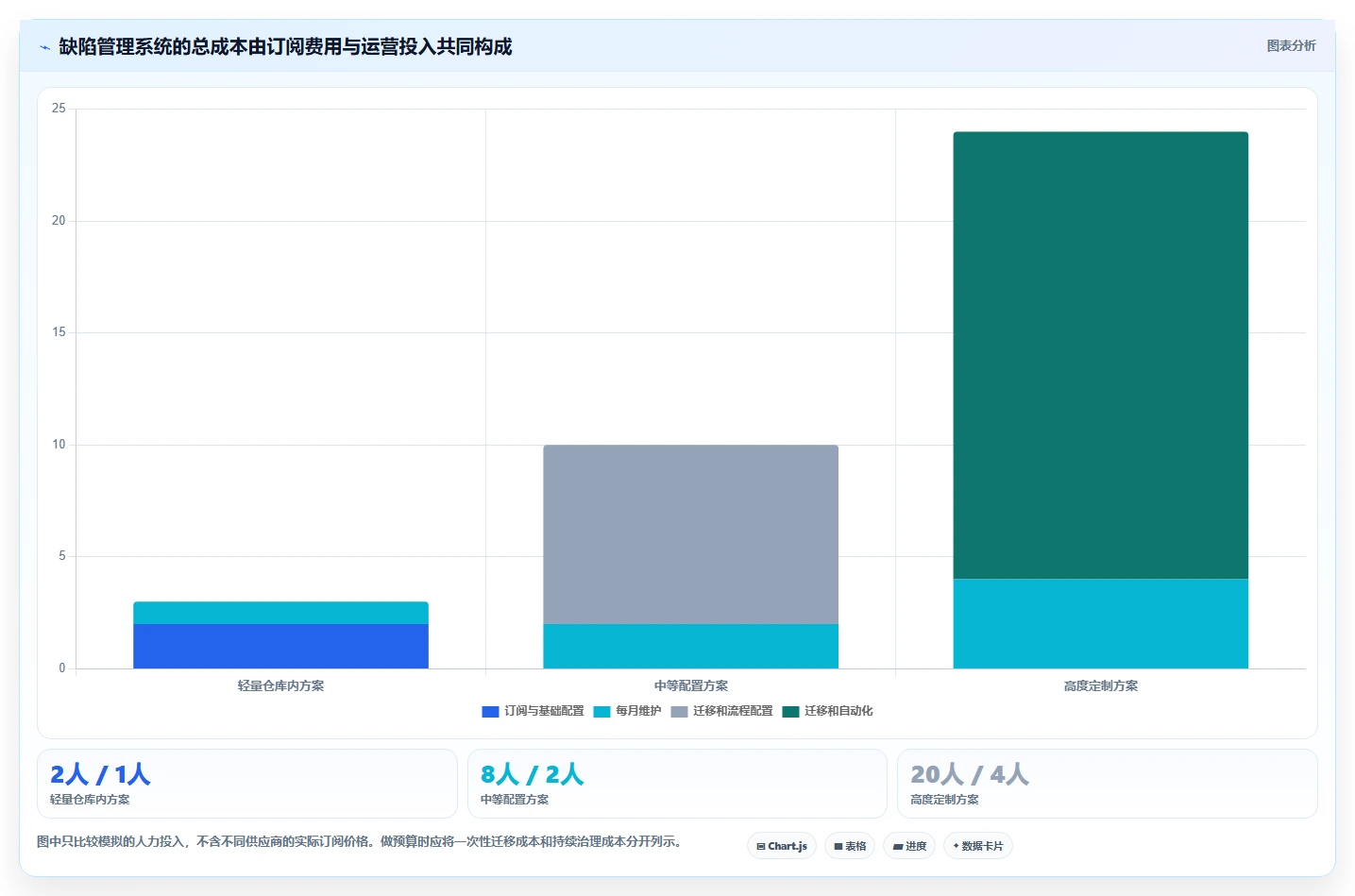Viewport: 1355px width, 896px height.
Task: Click the x-axis label 高度定制方案
Action: pyautogui.click(x=1100, y=686)
